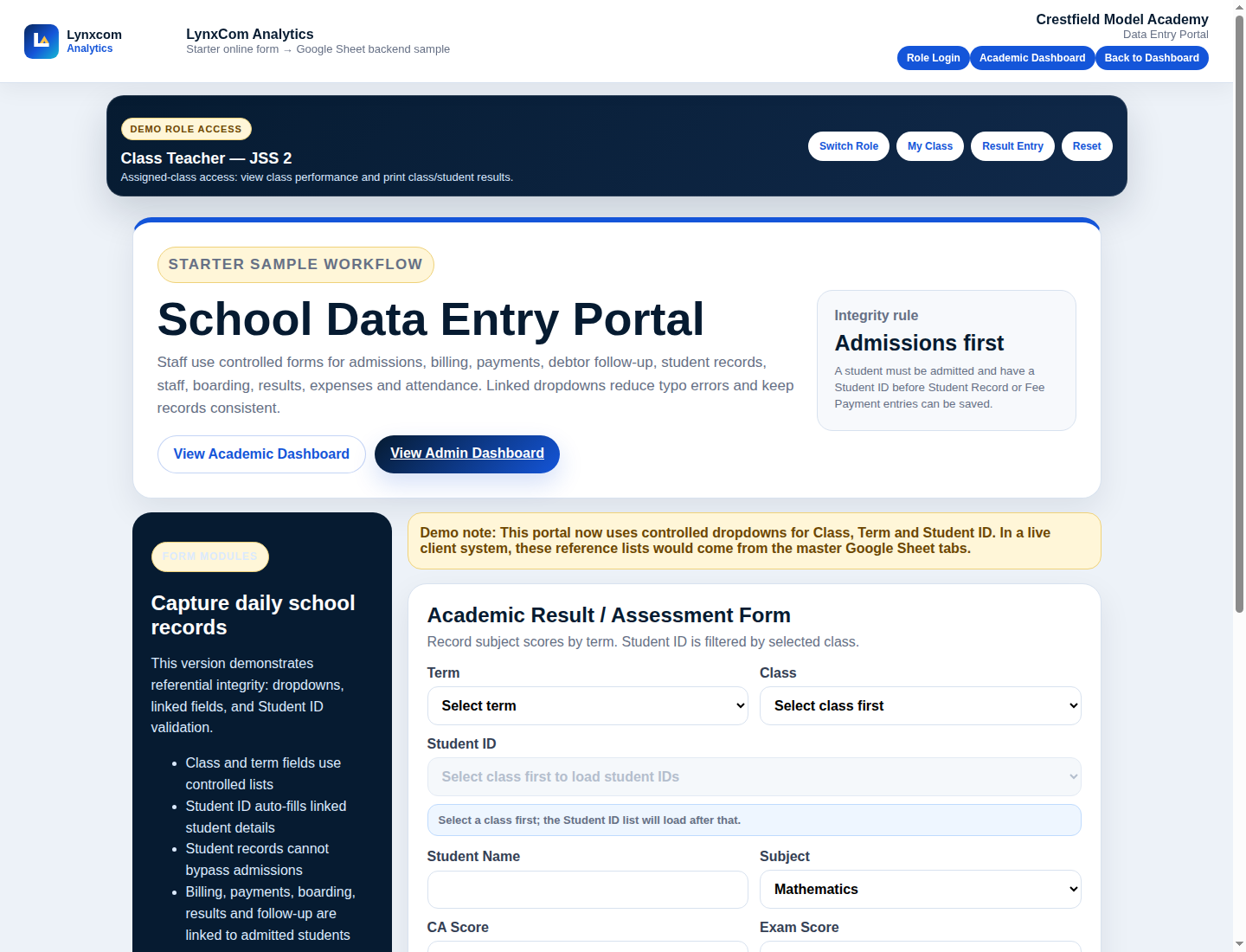The image size is (1246, 952).
Task: Click Back to Dashboard
Action: (x=1152, y=58)
